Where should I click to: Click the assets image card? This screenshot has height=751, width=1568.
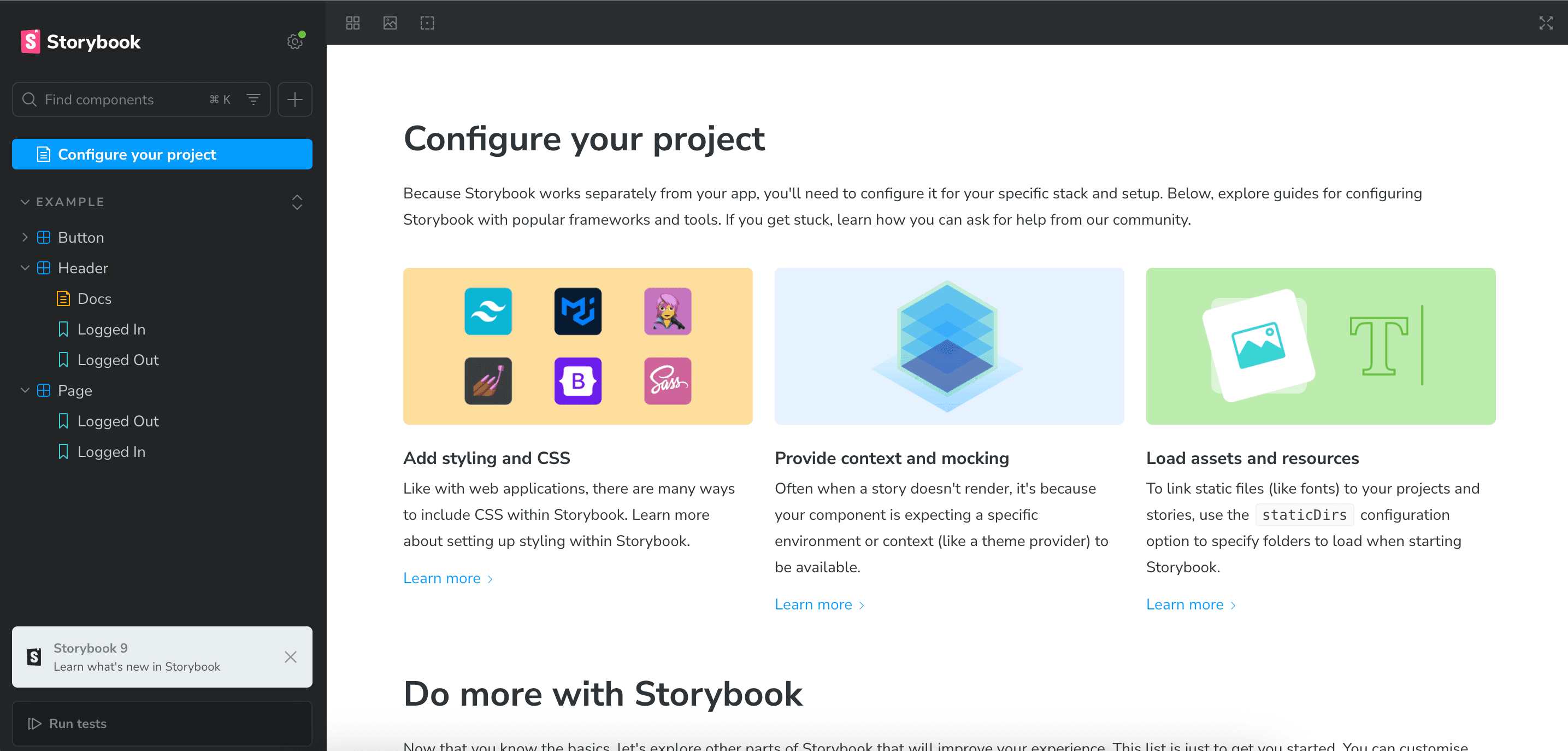(1321, 346)
